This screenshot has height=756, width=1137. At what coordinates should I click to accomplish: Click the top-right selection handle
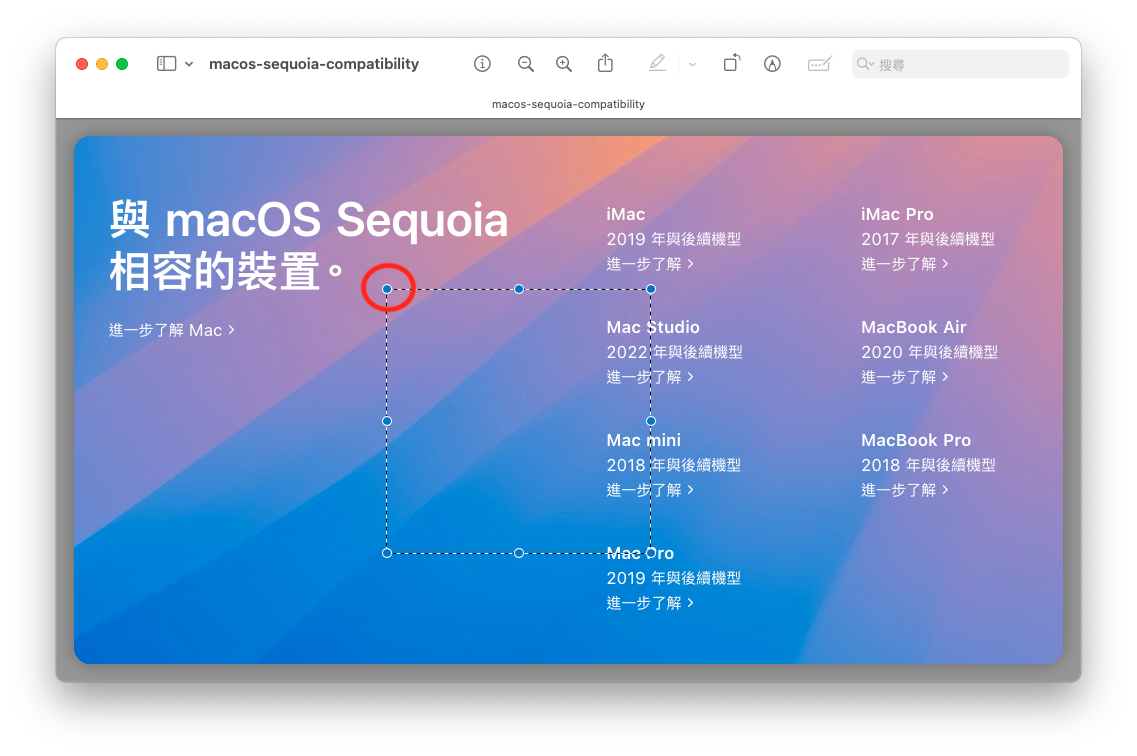tap(651, 289)
